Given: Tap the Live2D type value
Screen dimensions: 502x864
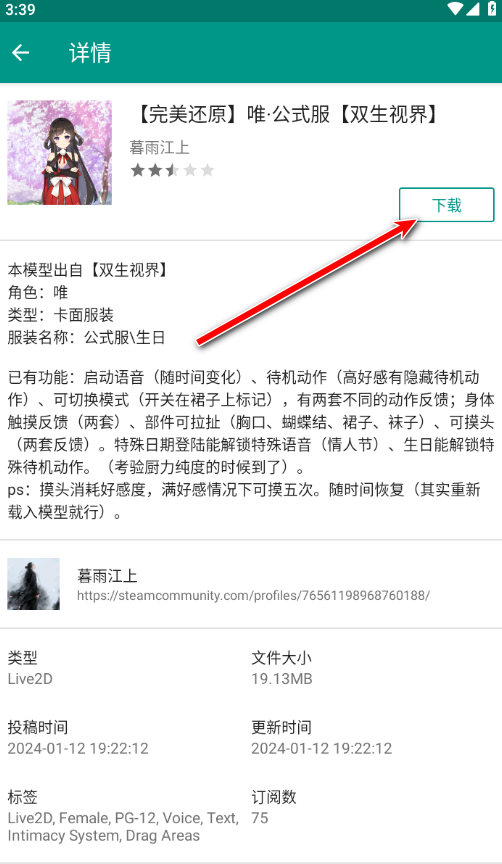Looking at the screenshot, I should tap(30, 679).
